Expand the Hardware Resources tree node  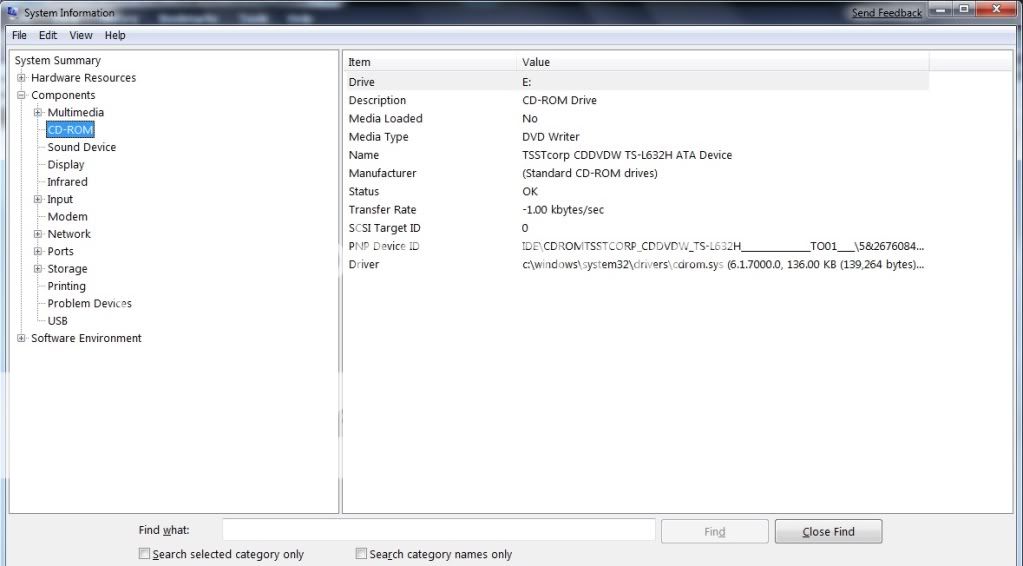coord(21,78)
